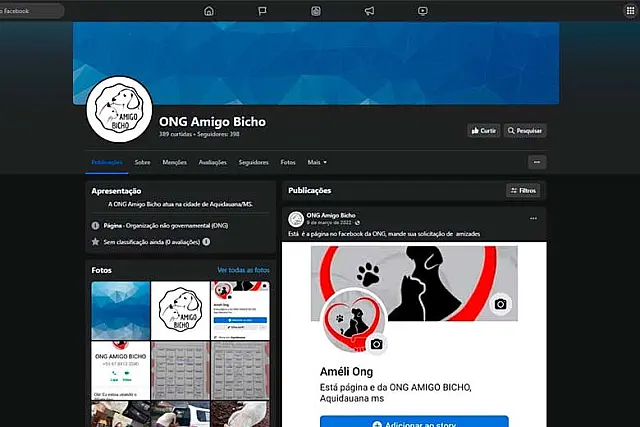Click the post date 9 de março
640x427 pixels.
point(329,222)
